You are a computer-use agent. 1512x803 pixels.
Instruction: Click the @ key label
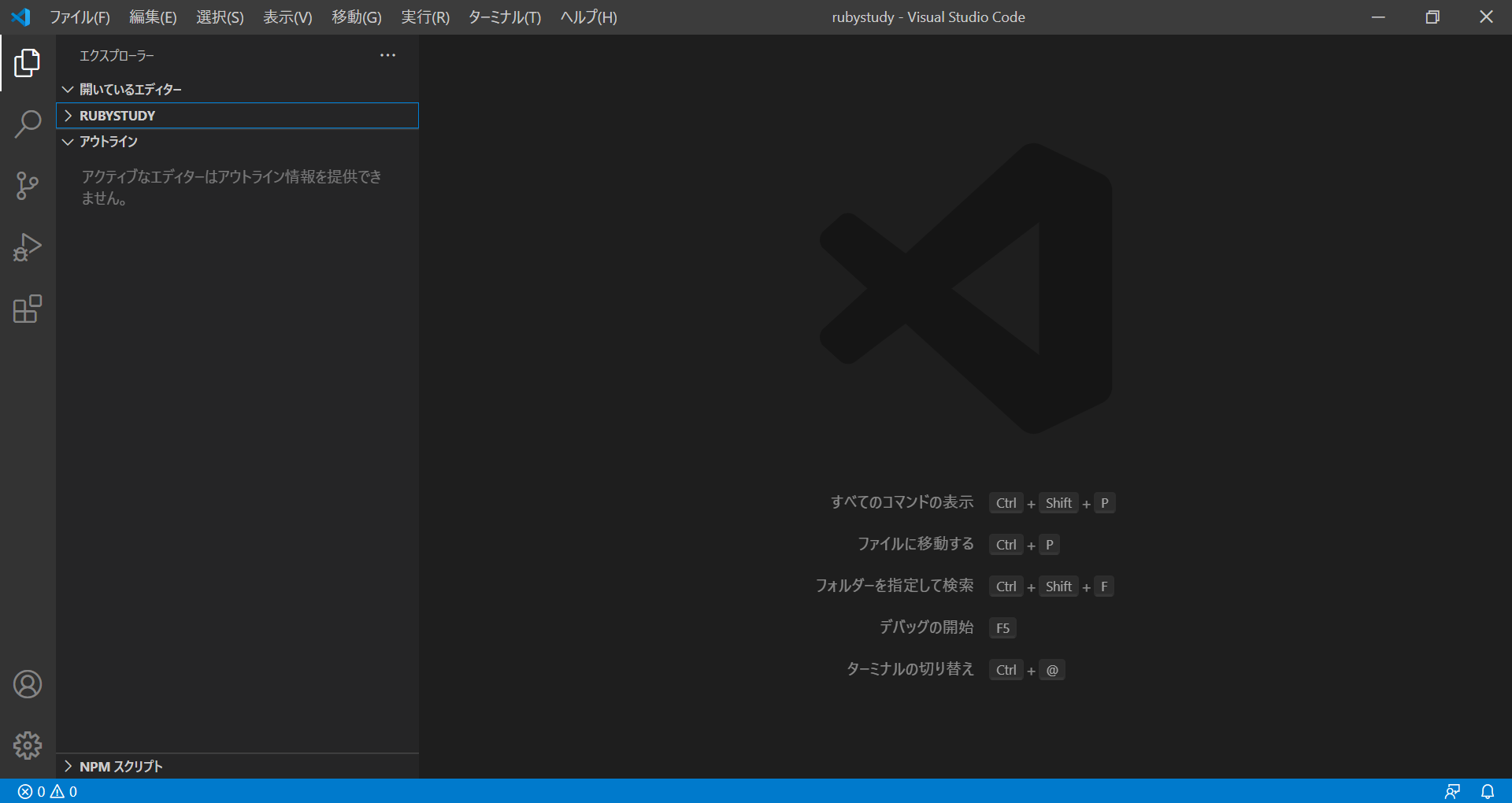(1052, 670)
